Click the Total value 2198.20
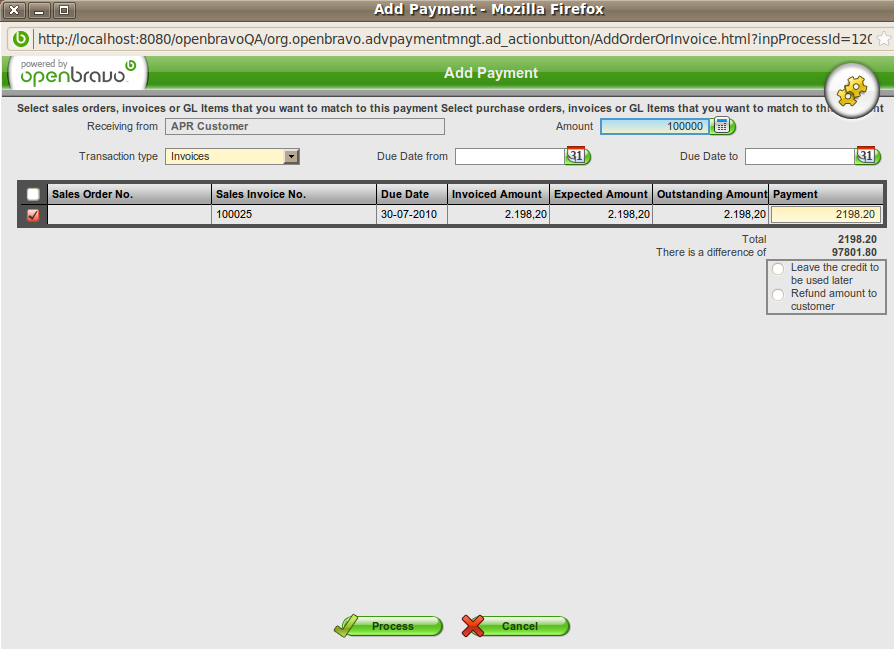Screen dimensions: 894x649 pyautogui.click(x=857, y=239)
